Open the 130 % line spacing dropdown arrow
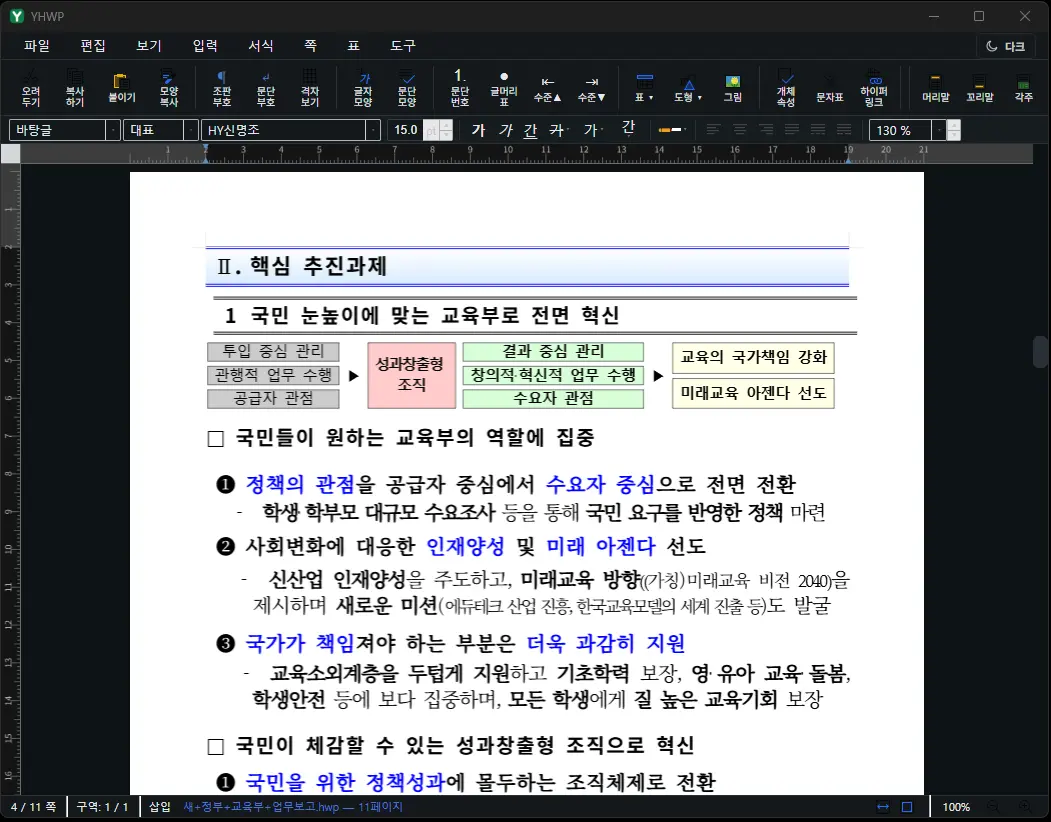This screenshot has width=1051, height=822. (939, 129)
